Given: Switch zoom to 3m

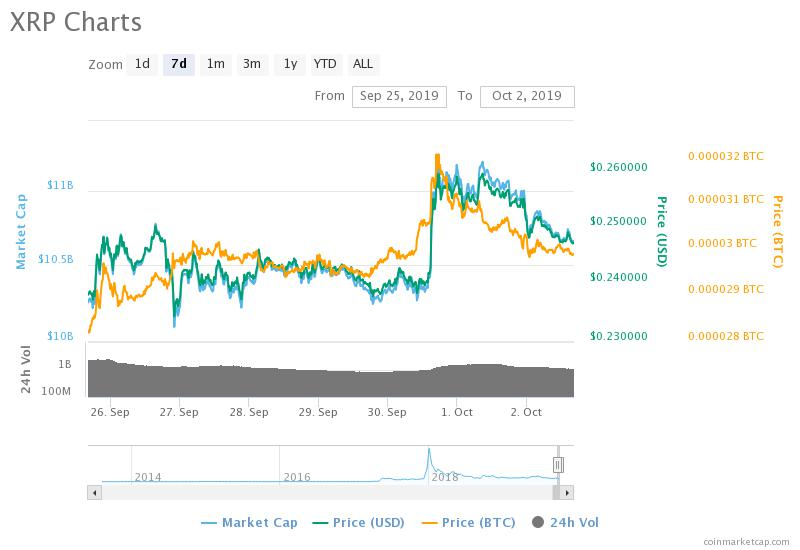Looking at the screenshot, I should coord(252,64).
